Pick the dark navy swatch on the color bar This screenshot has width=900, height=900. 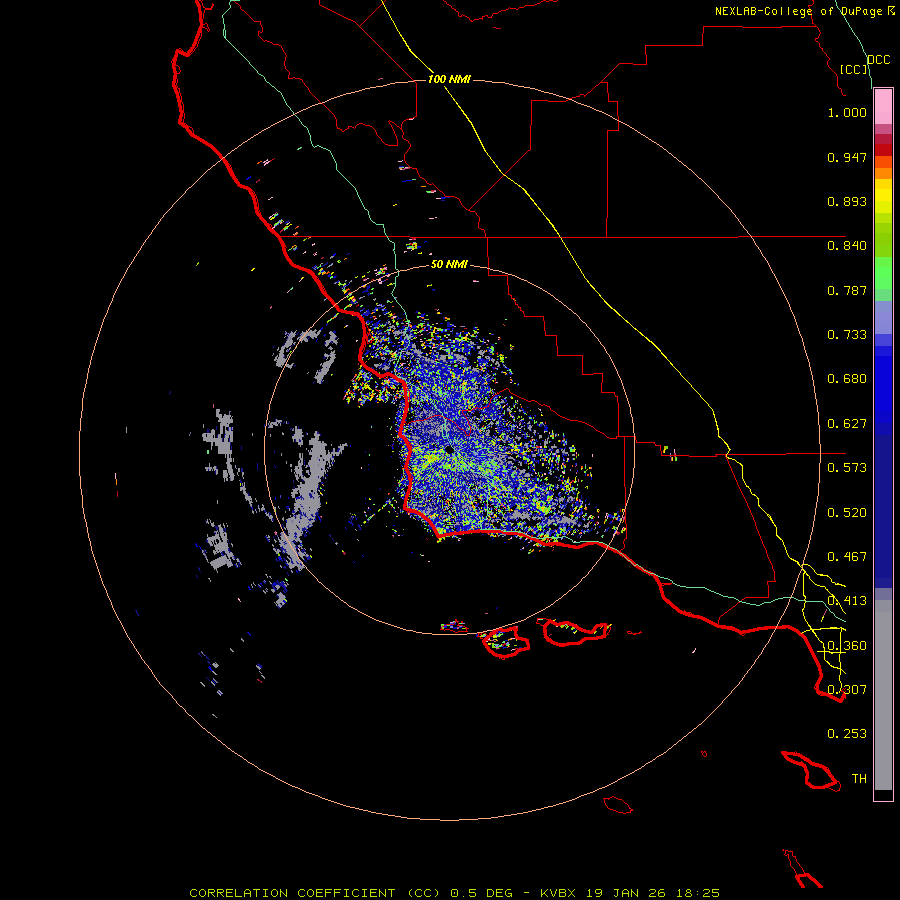[x=883, y=506]
